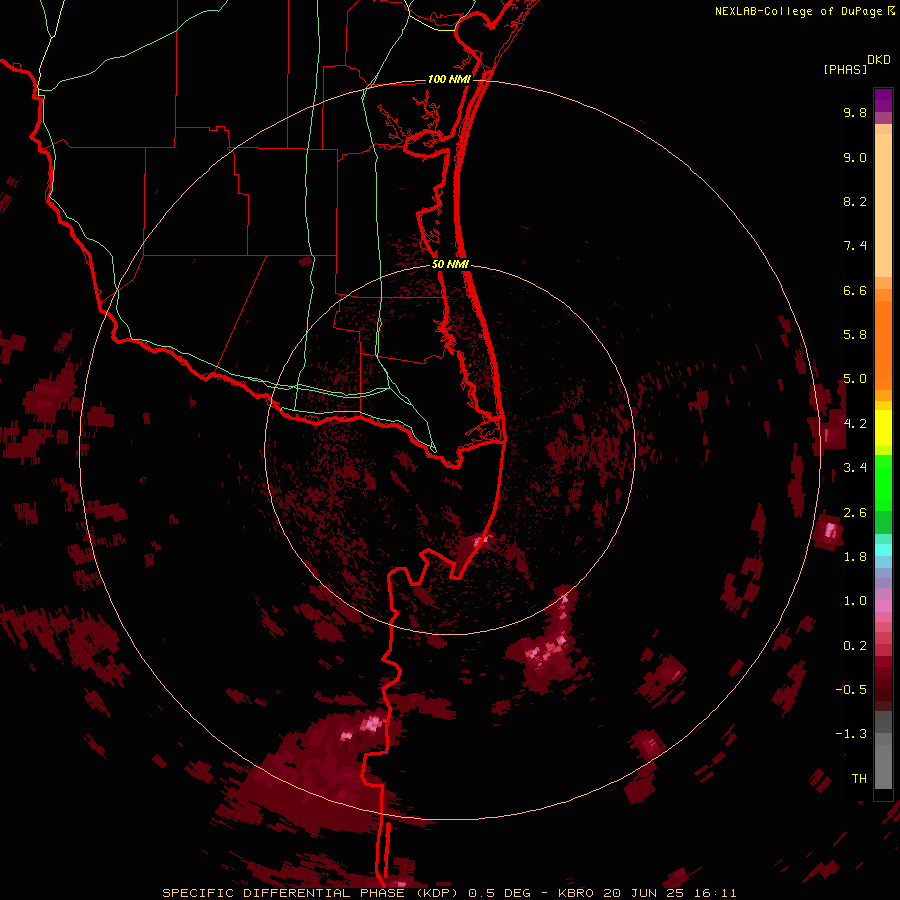Click the Specific Differential Phase (KDP) product title

312,893
